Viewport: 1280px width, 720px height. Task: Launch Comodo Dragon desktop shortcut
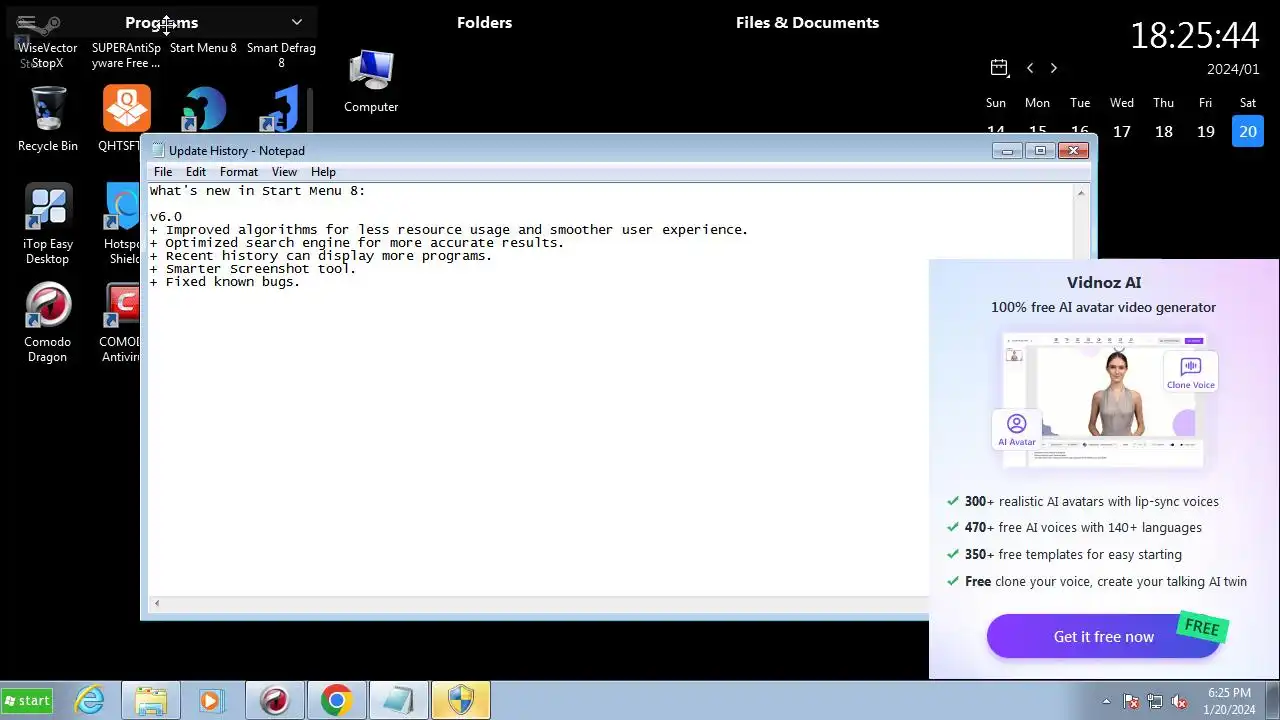point(48,322)
